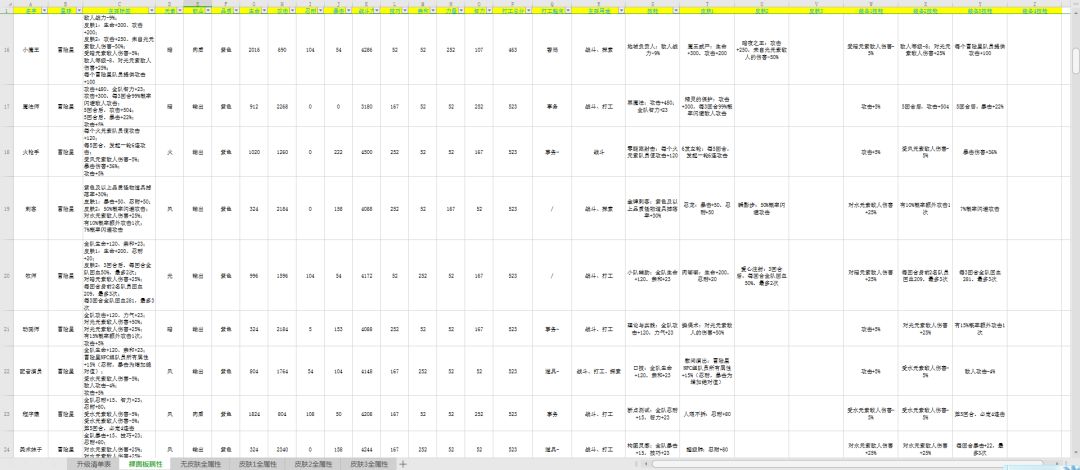Select row 16 via its row header

coord(6,50)
